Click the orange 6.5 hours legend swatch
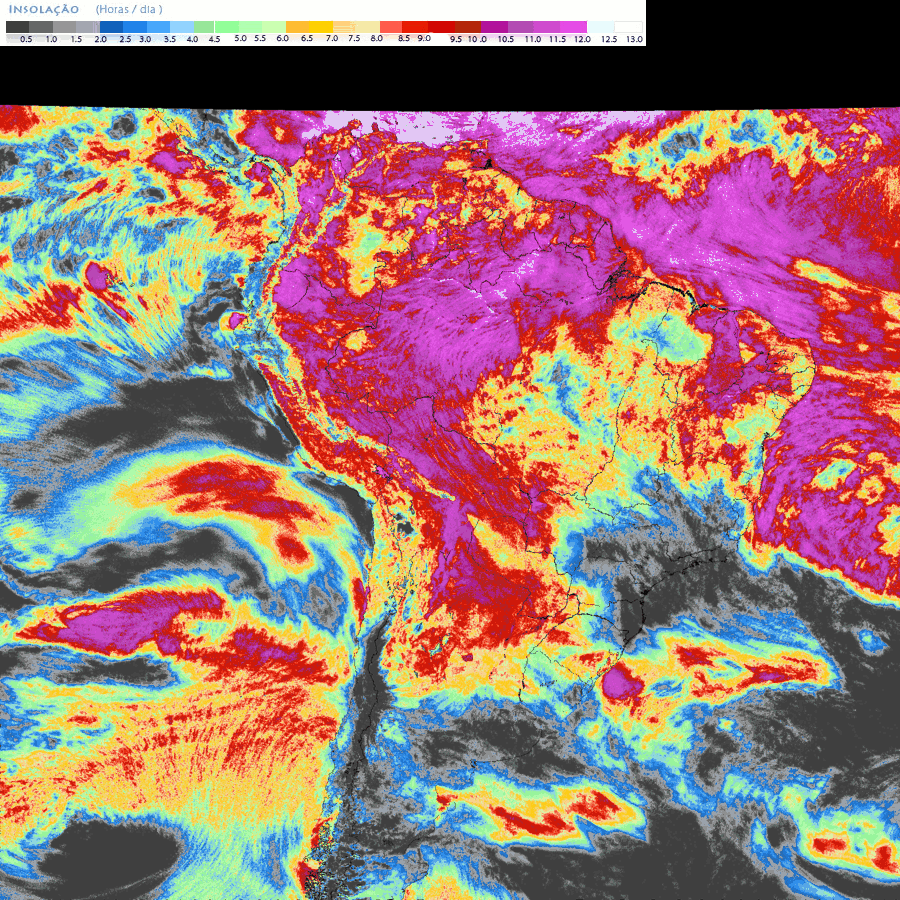Image resolution: width=900 pixels, height=900 pixels. (x=297, y=27)
